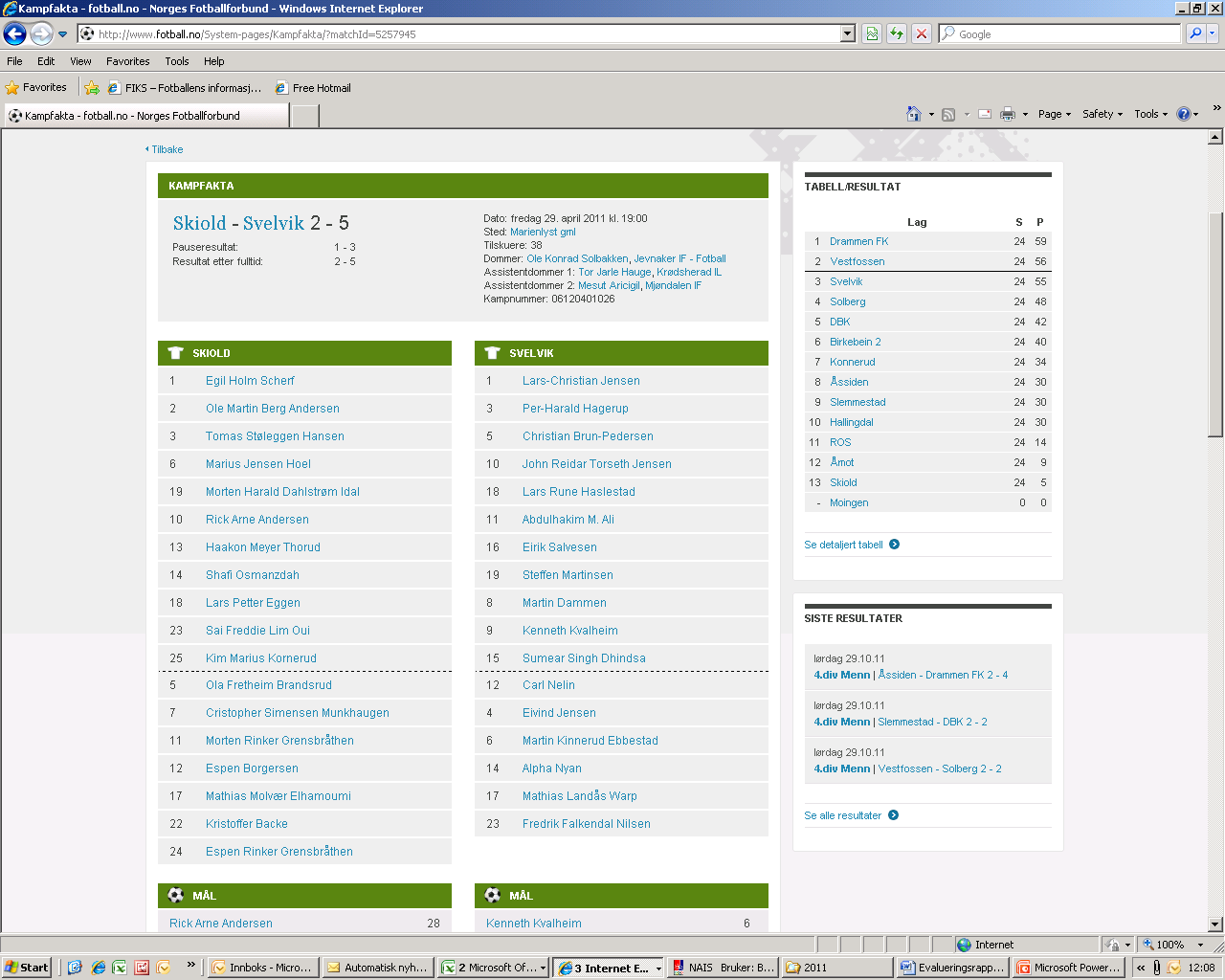Click the vertical scrollbar up arrow

pos(1215,137)
